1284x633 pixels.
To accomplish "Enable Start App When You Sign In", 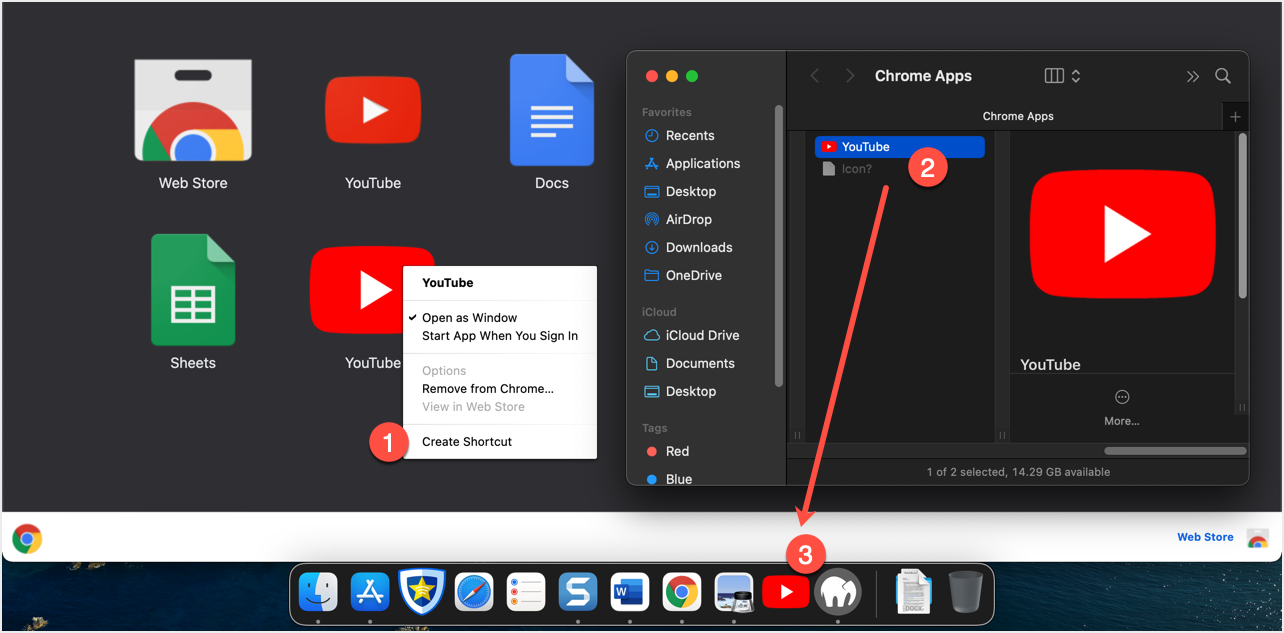I will tap(499, 336).
